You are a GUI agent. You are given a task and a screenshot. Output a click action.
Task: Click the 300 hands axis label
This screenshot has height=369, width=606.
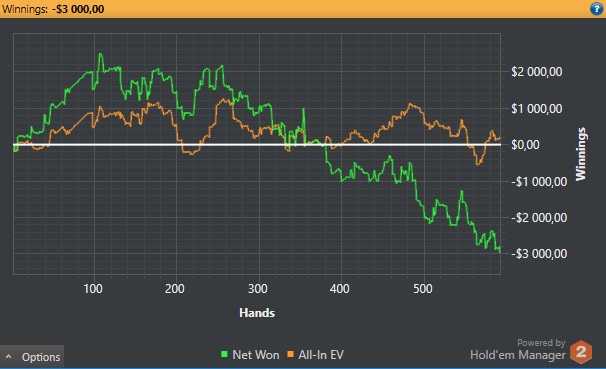[258, 289]
